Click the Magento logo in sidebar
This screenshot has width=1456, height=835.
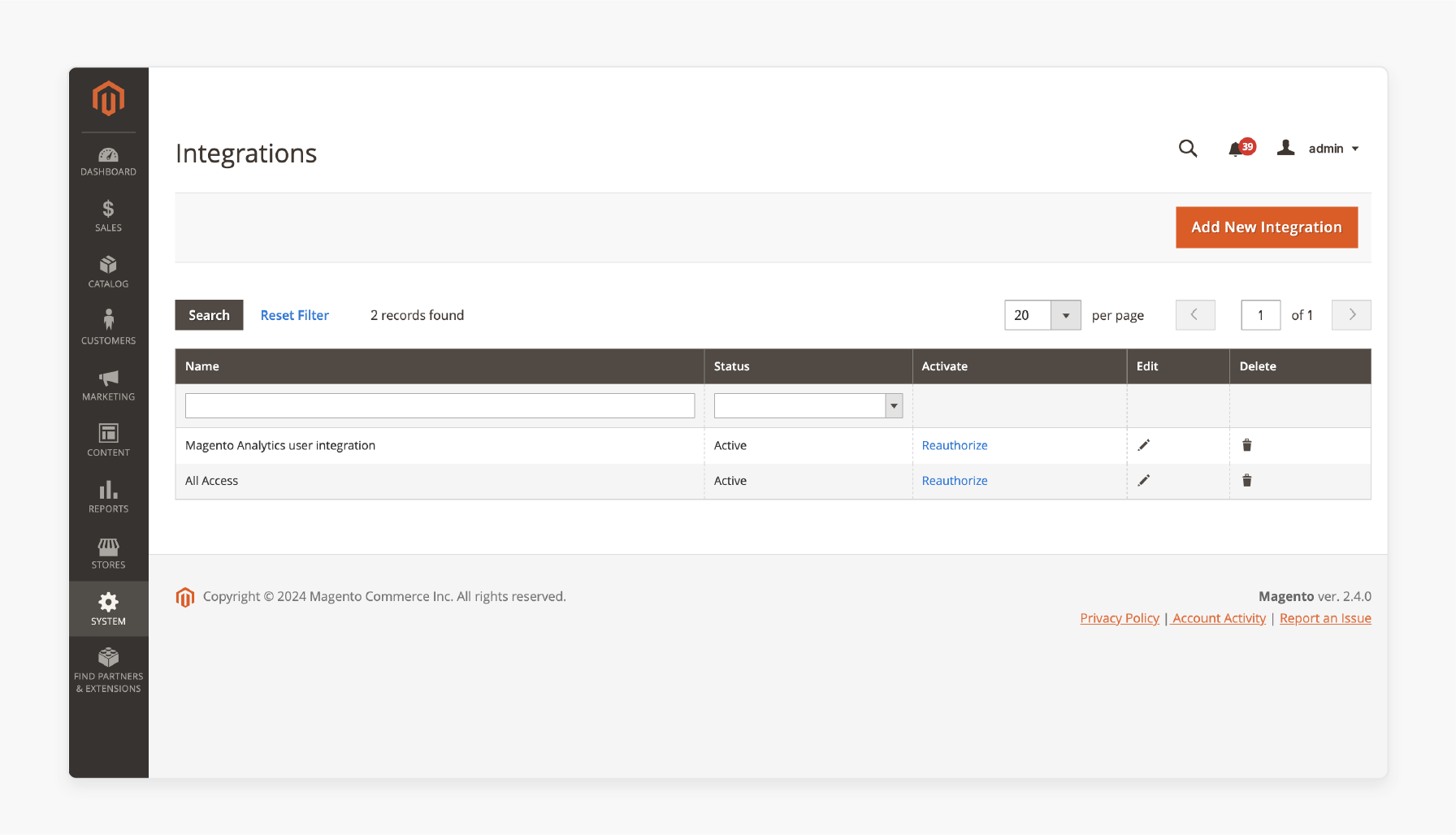(x=108, y=98)
